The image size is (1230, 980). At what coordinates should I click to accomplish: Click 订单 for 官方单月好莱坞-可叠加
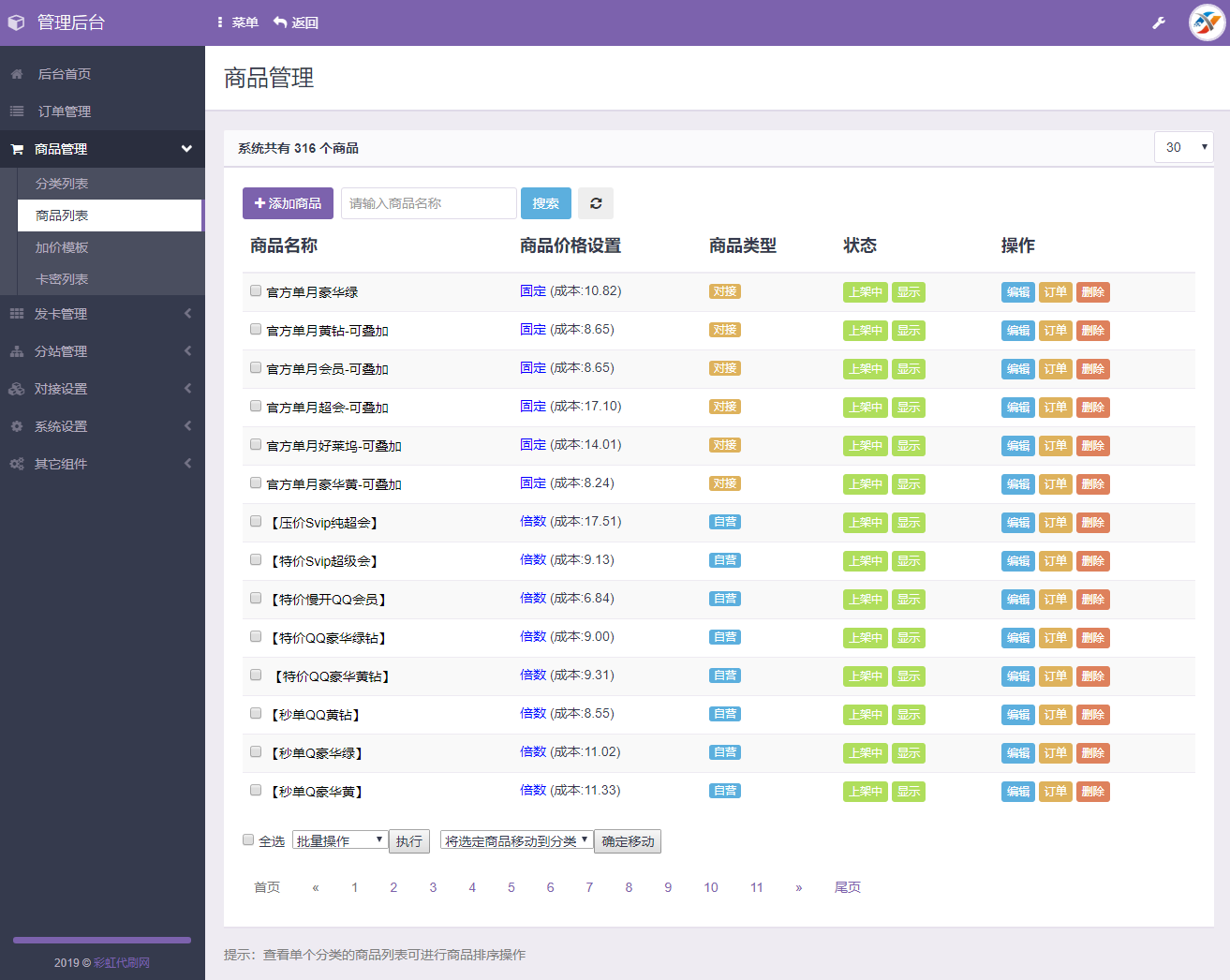pyautogui.click(x=1056, y=446)
